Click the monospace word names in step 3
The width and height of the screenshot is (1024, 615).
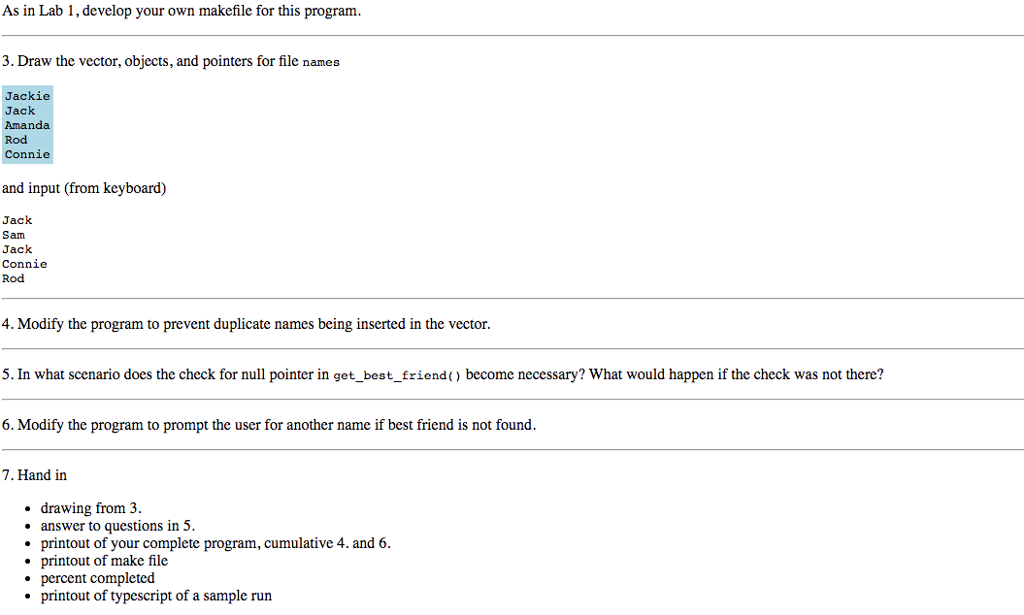[x=321, y=62]
